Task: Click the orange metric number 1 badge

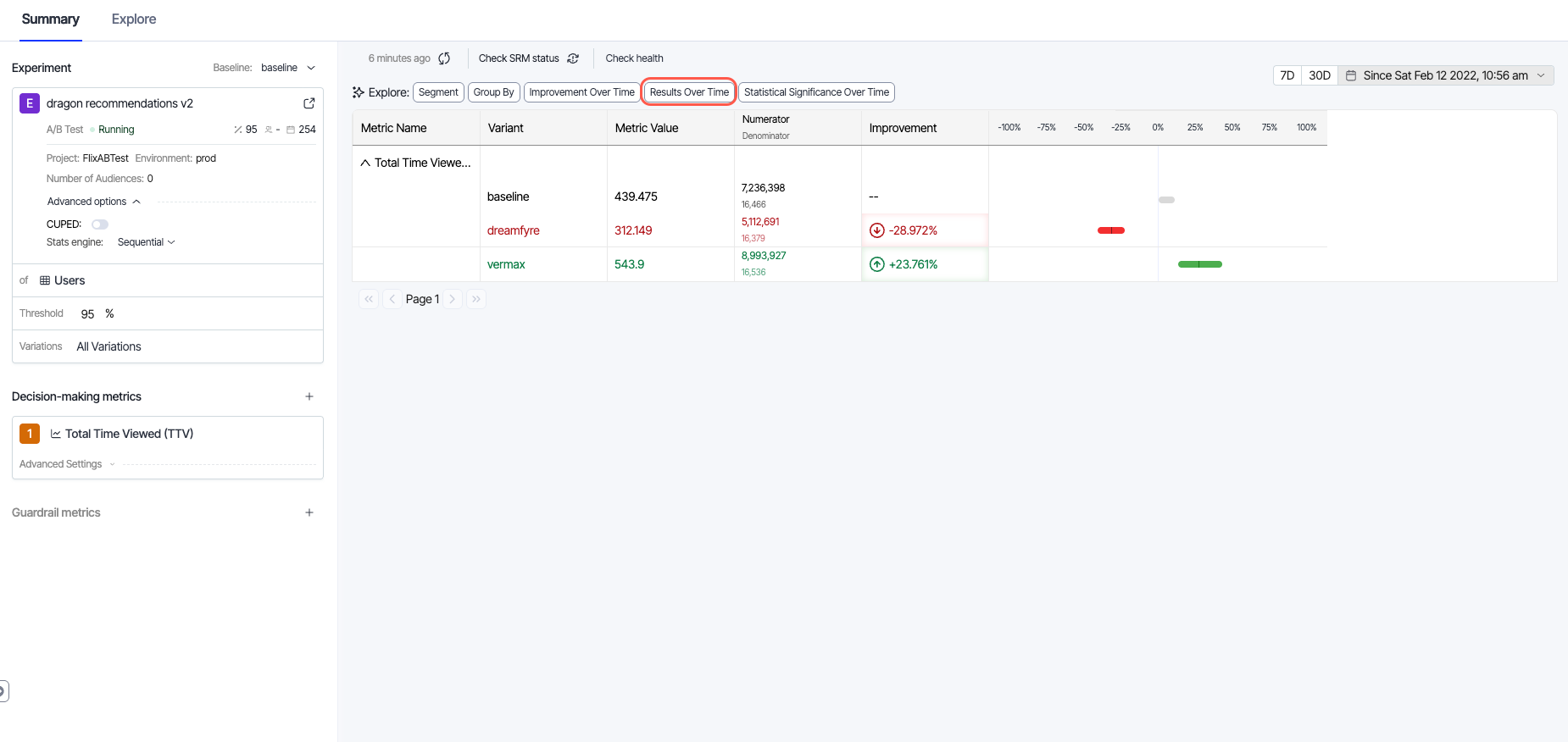Action: (30, 434)
